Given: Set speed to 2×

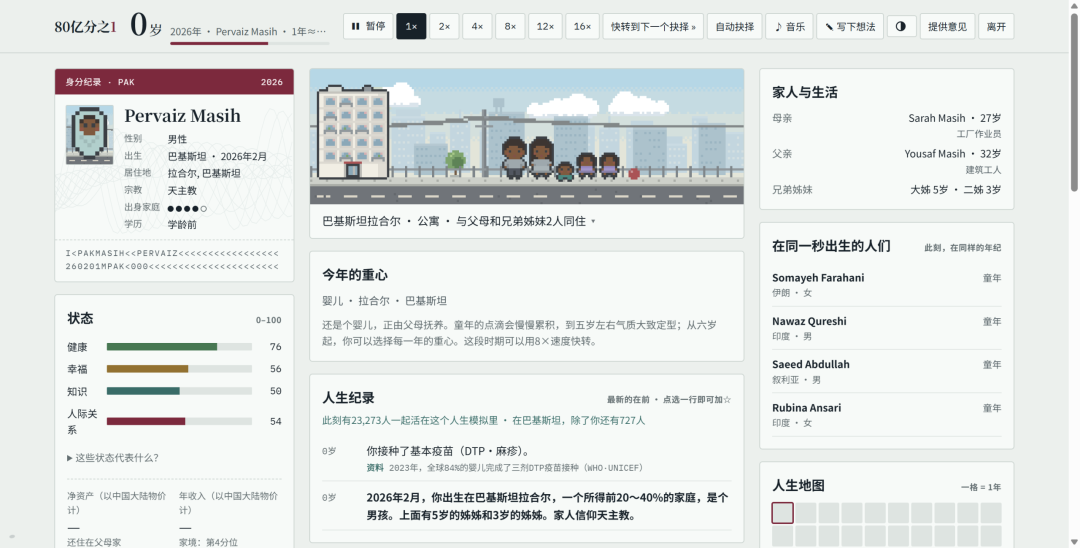Looking at the screenshot, I should click(x=444, y=26).
